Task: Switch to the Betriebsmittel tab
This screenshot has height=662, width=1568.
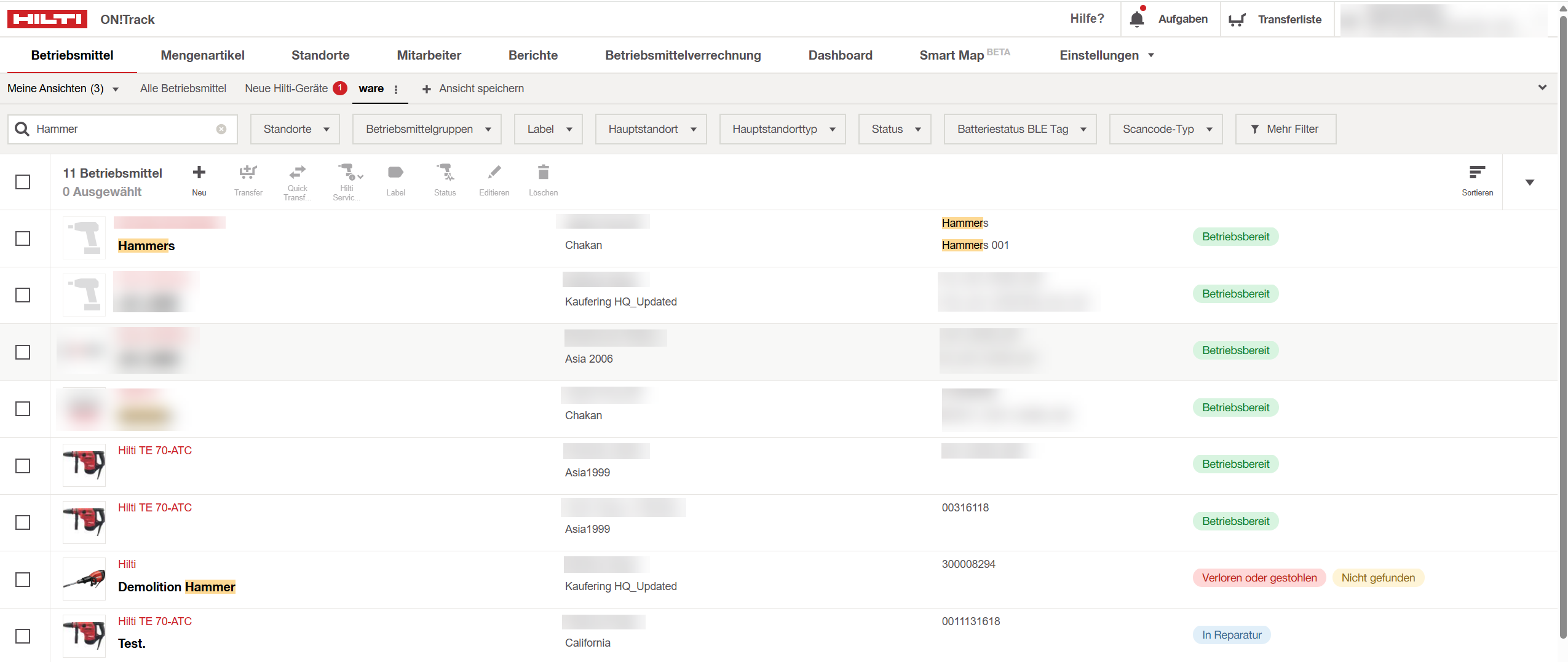Action: click(x=72, y=55)
